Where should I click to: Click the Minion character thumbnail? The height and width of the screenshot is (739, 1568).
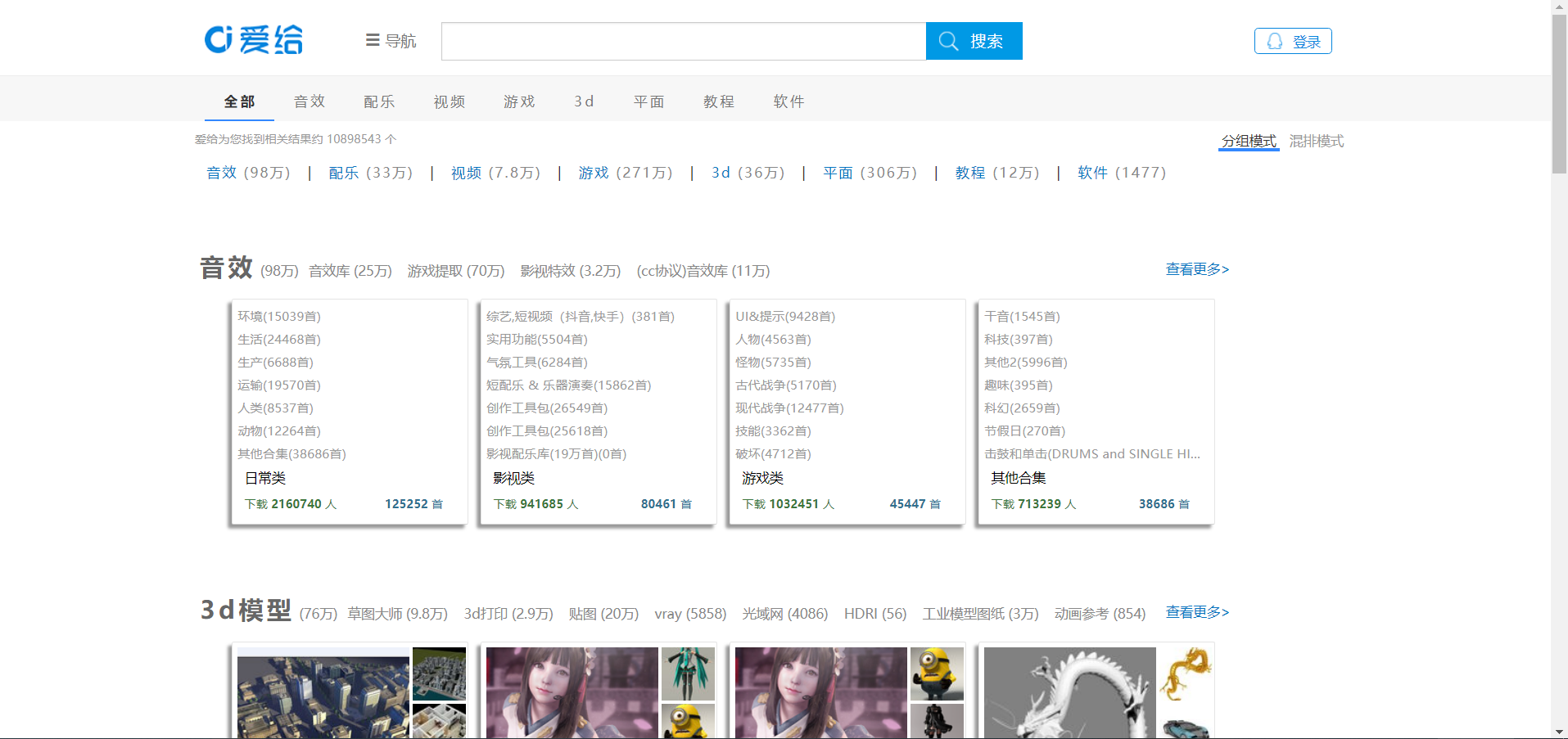tap(936, 674)
